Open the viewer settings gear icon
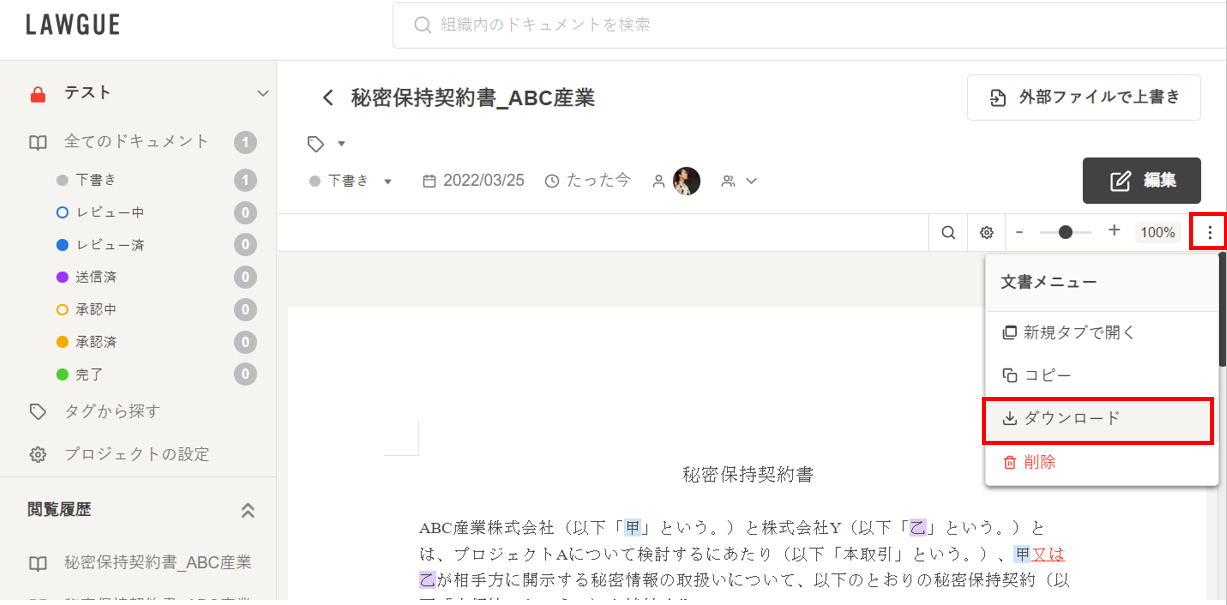Screen dimensions: 1227x605 986,233
